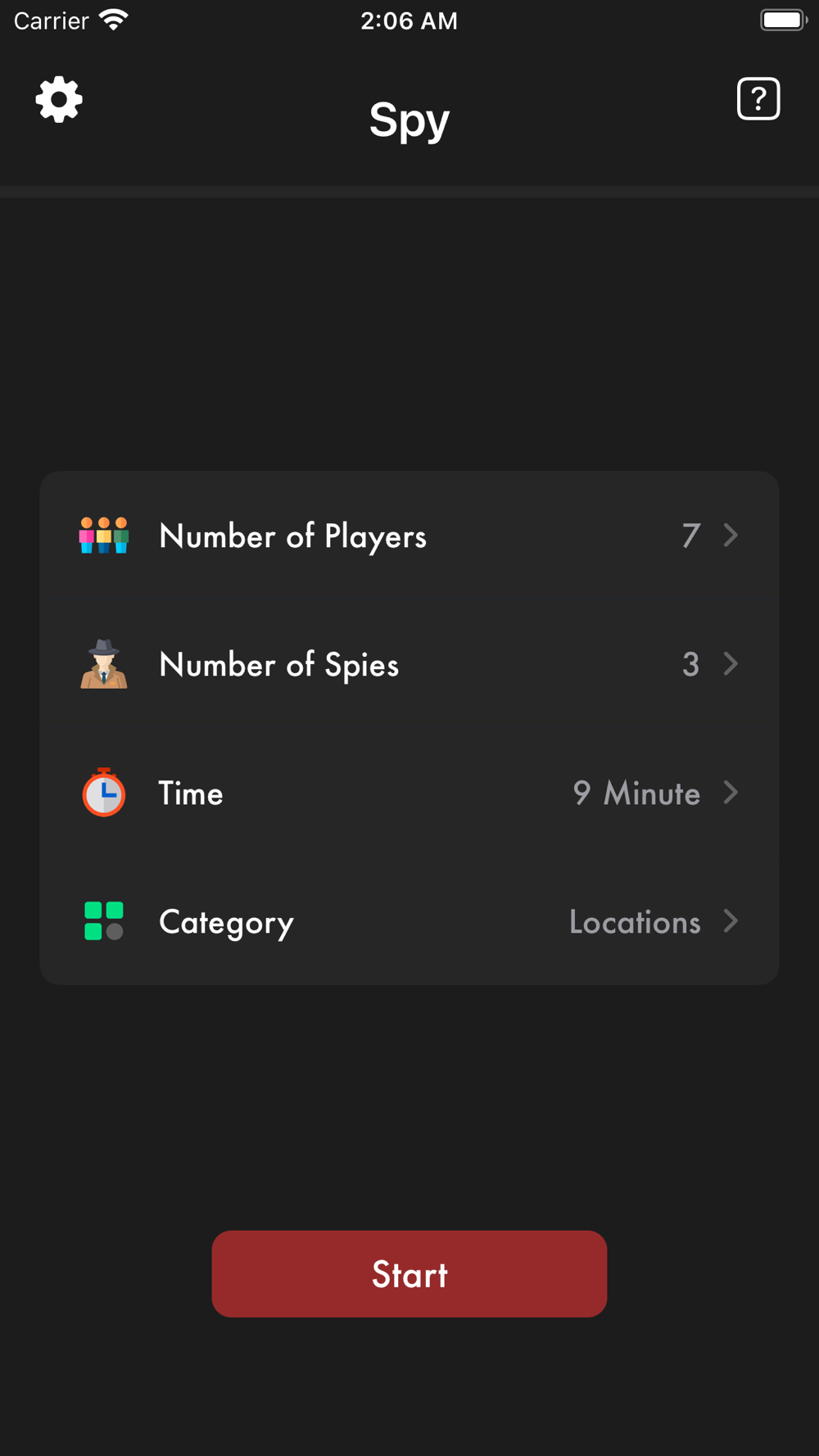Tap the stopwatch timer icon
Screen dimensions: 819x1456
pyautogui.click(x=104, y=793)
